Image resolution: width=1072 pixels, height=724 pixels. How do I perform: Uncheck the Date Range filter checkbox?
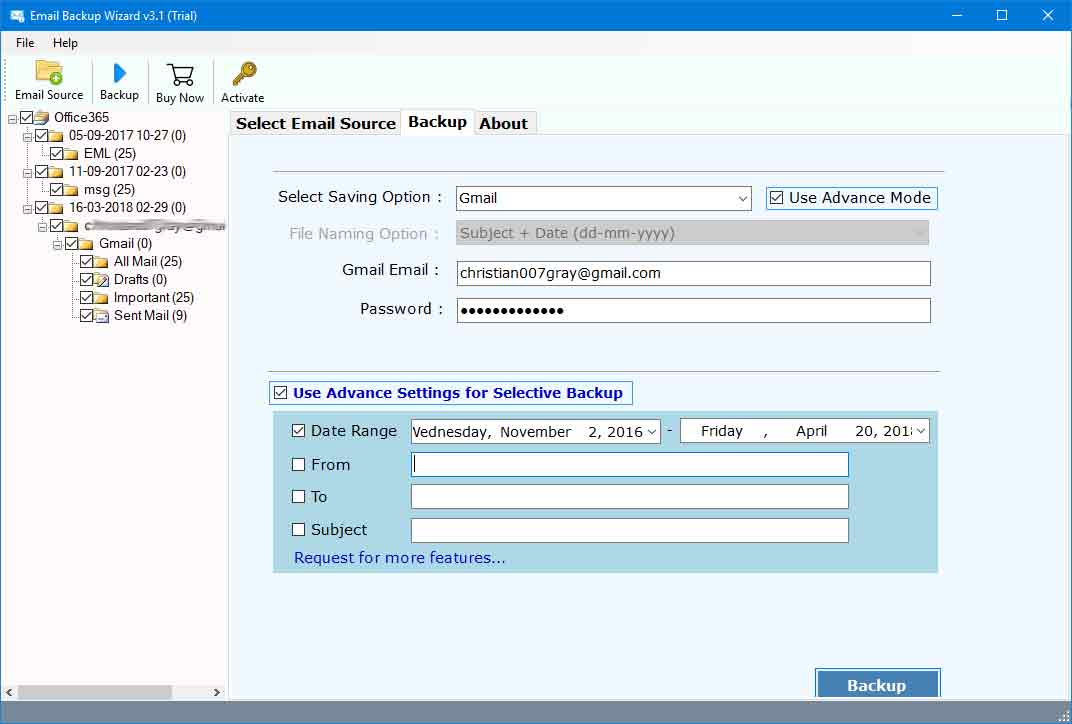[298, 431]
